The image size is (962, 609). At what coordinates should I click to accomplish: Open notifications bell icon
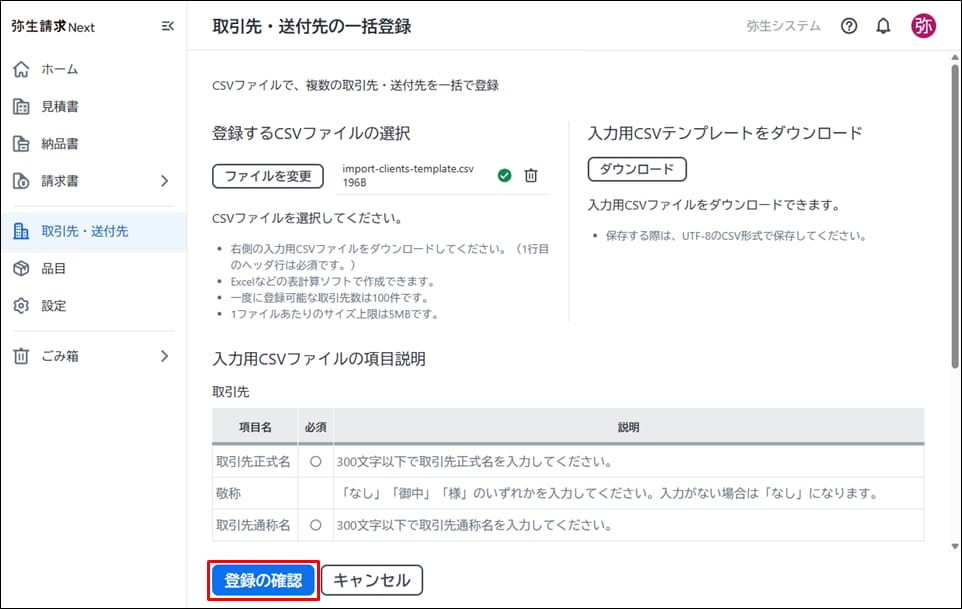tap(883, 27)
